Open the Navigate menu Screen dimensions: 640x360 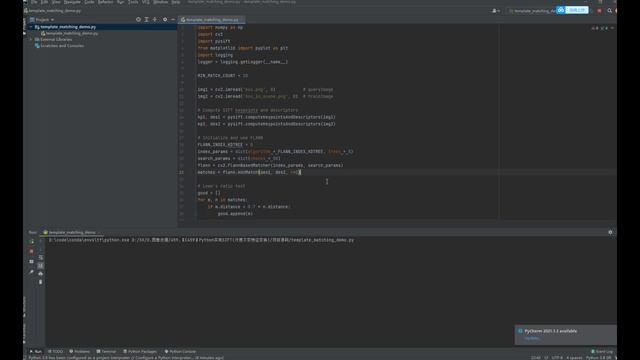point(72,2)
